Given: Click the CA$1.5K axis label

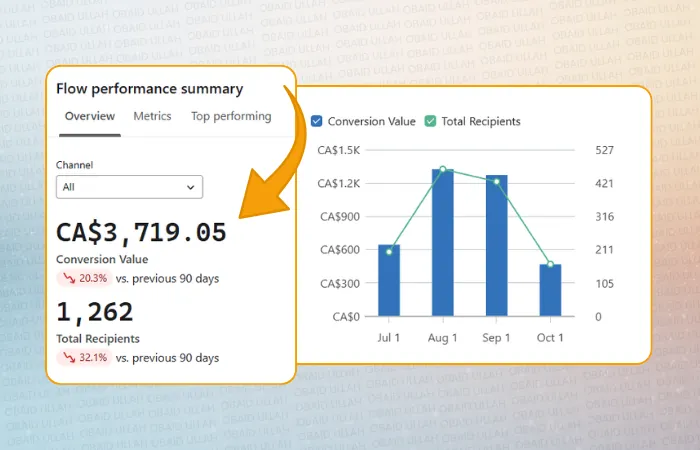Looking at the screenshot, I should click(338, 150).
